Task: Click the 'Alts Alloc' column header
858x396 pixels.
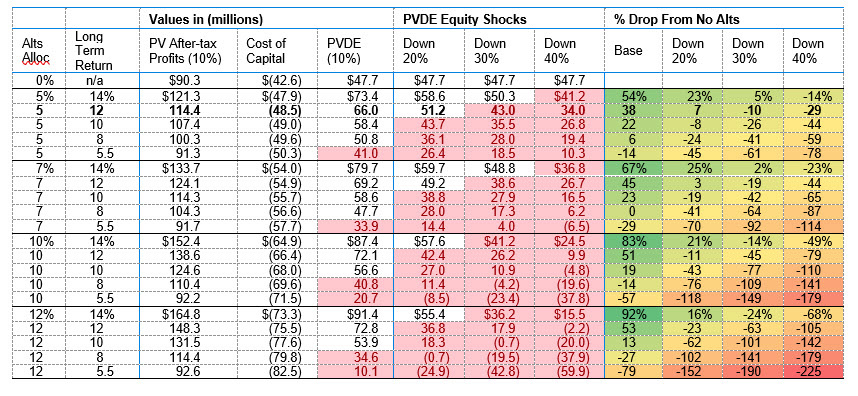Action: pos(33,51)
